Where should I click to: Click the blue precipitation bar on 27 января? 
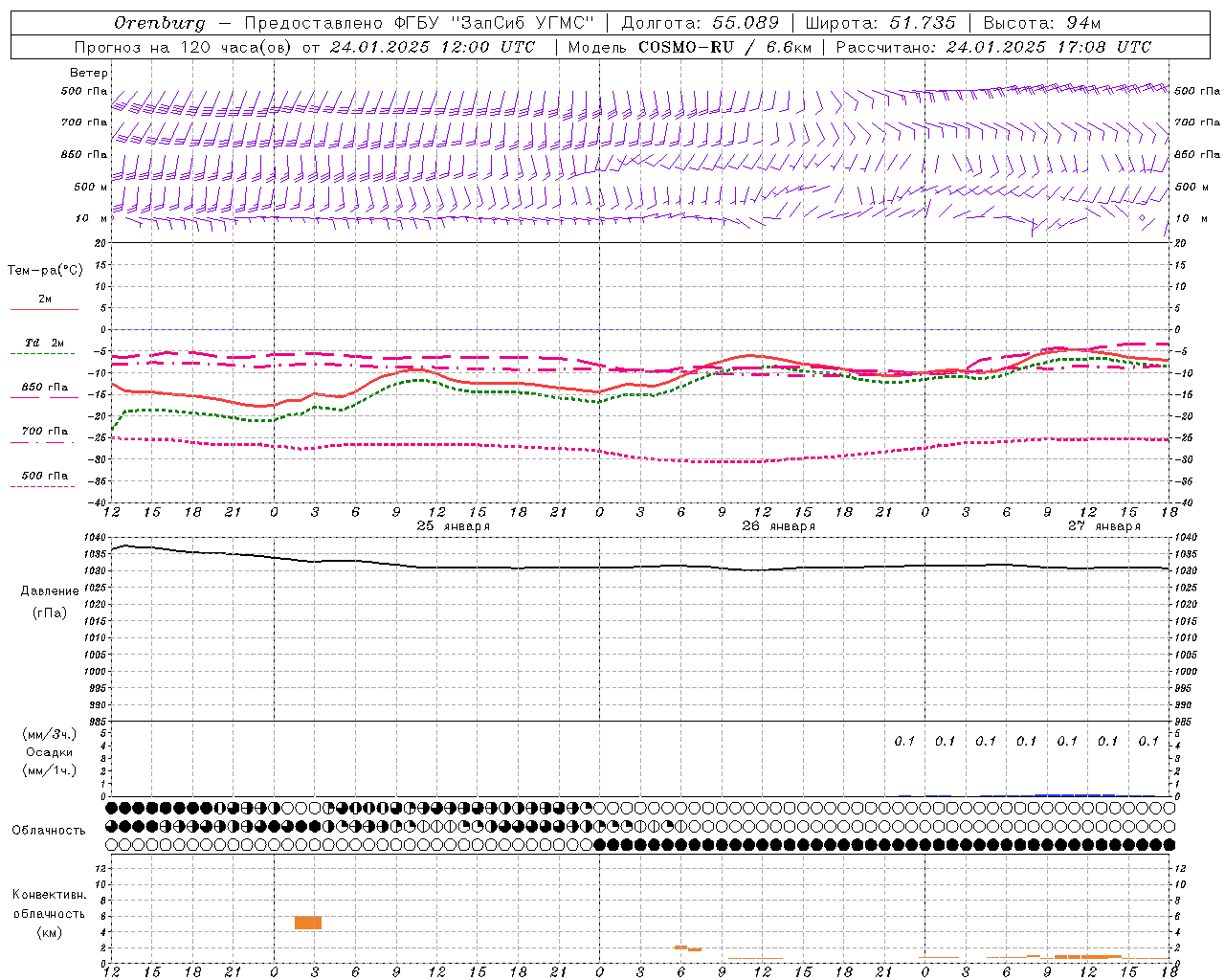pos(1074,794)
